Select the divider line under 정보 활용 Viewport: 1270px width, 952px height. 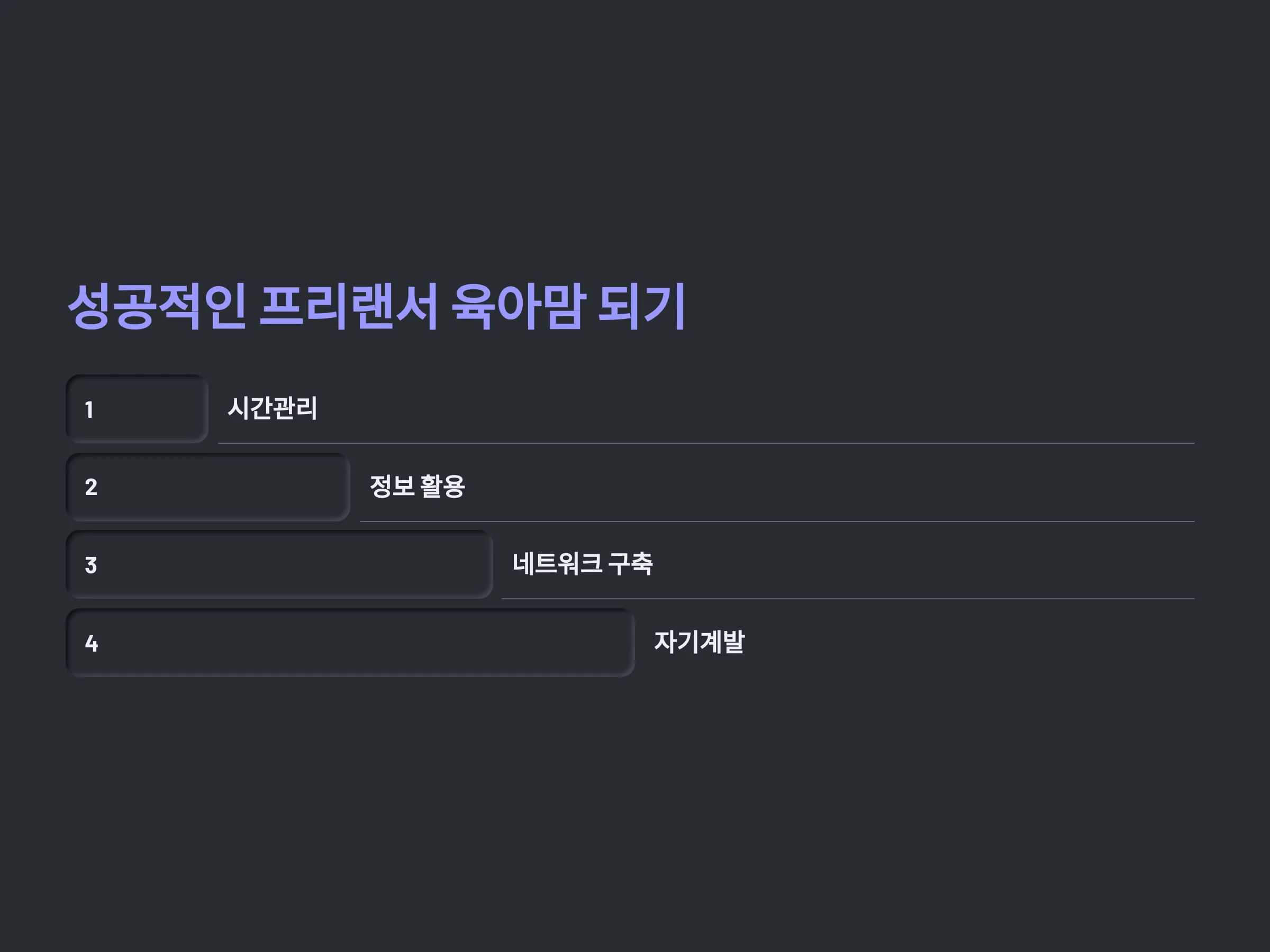click(777, 521)
